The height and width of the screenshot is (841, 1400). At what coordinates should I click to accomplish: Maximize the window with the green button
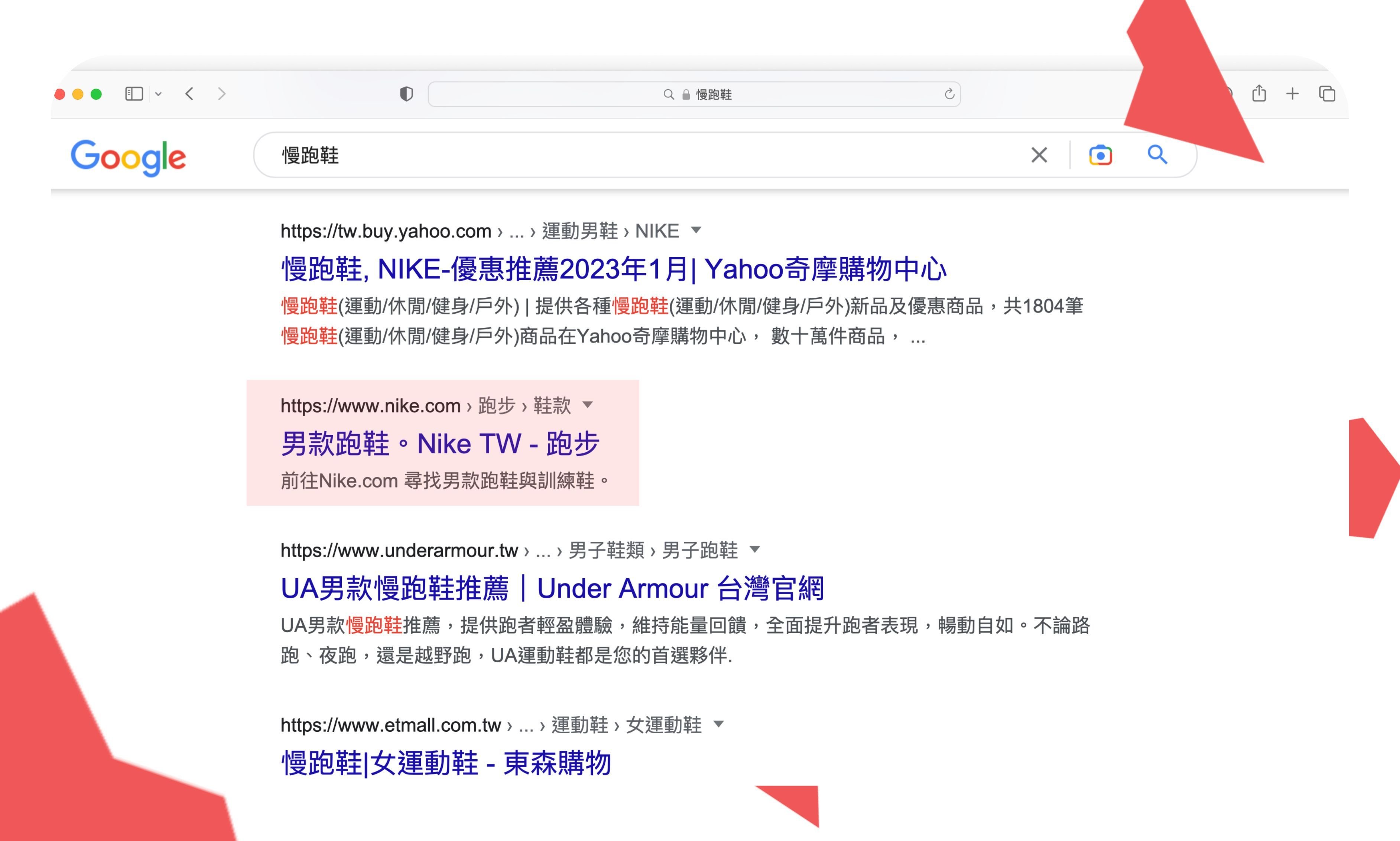point(96,94)
